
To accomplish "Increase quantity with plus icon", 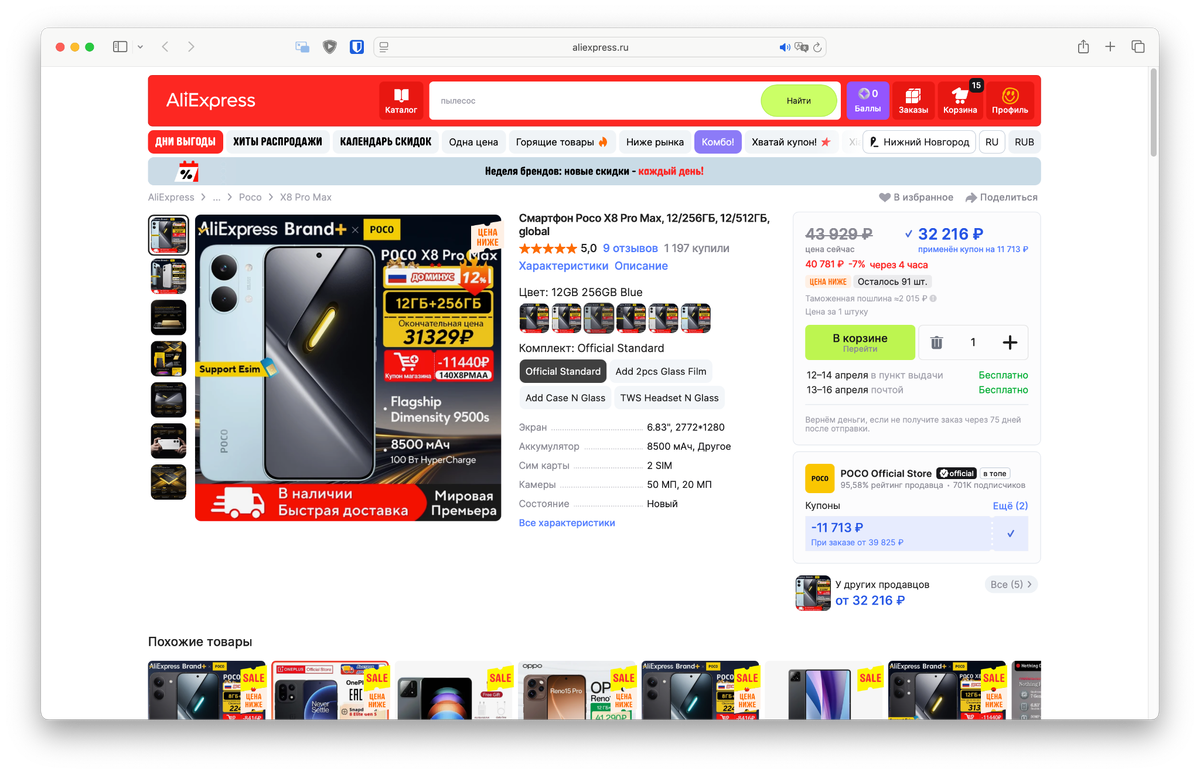I will [1010, 342].
